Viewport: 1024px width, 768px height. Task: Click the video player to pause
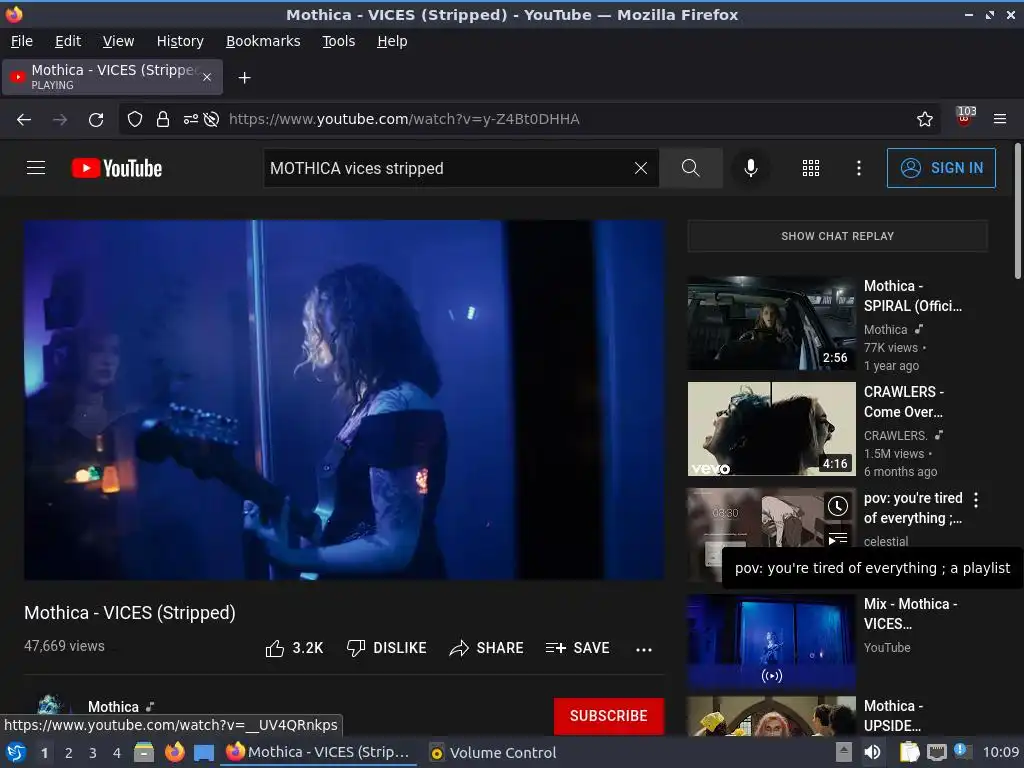344,400
